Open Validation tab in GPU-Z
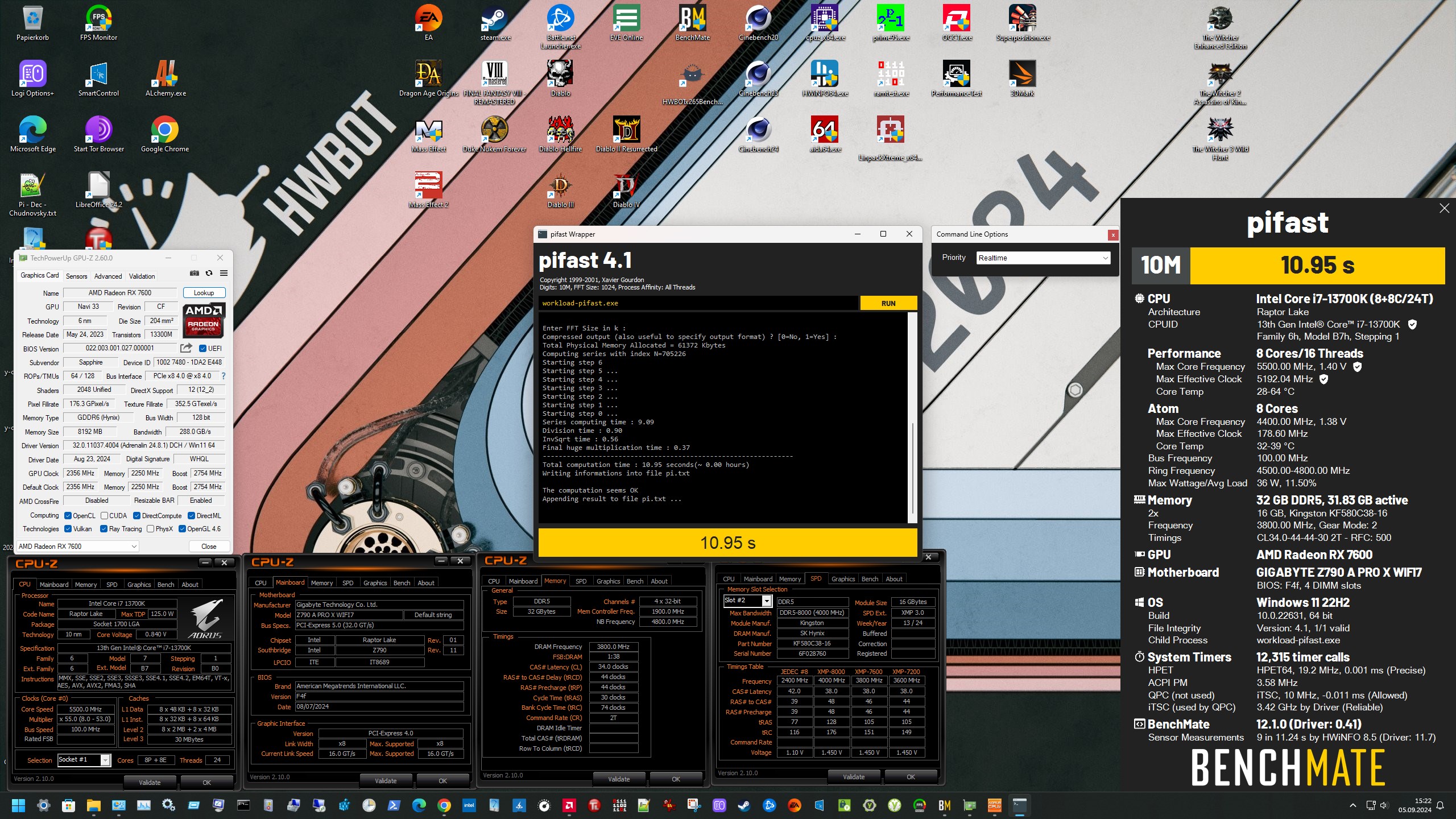The width and height of the screenshot is (1456, 819). pos(142,276)
